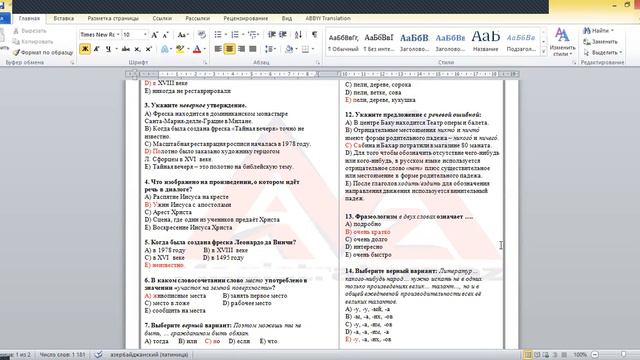The height and width of the screenshot is (360, 640).
Task: Open the ABBYY Translation tab
Action: [x=328, y=18]
